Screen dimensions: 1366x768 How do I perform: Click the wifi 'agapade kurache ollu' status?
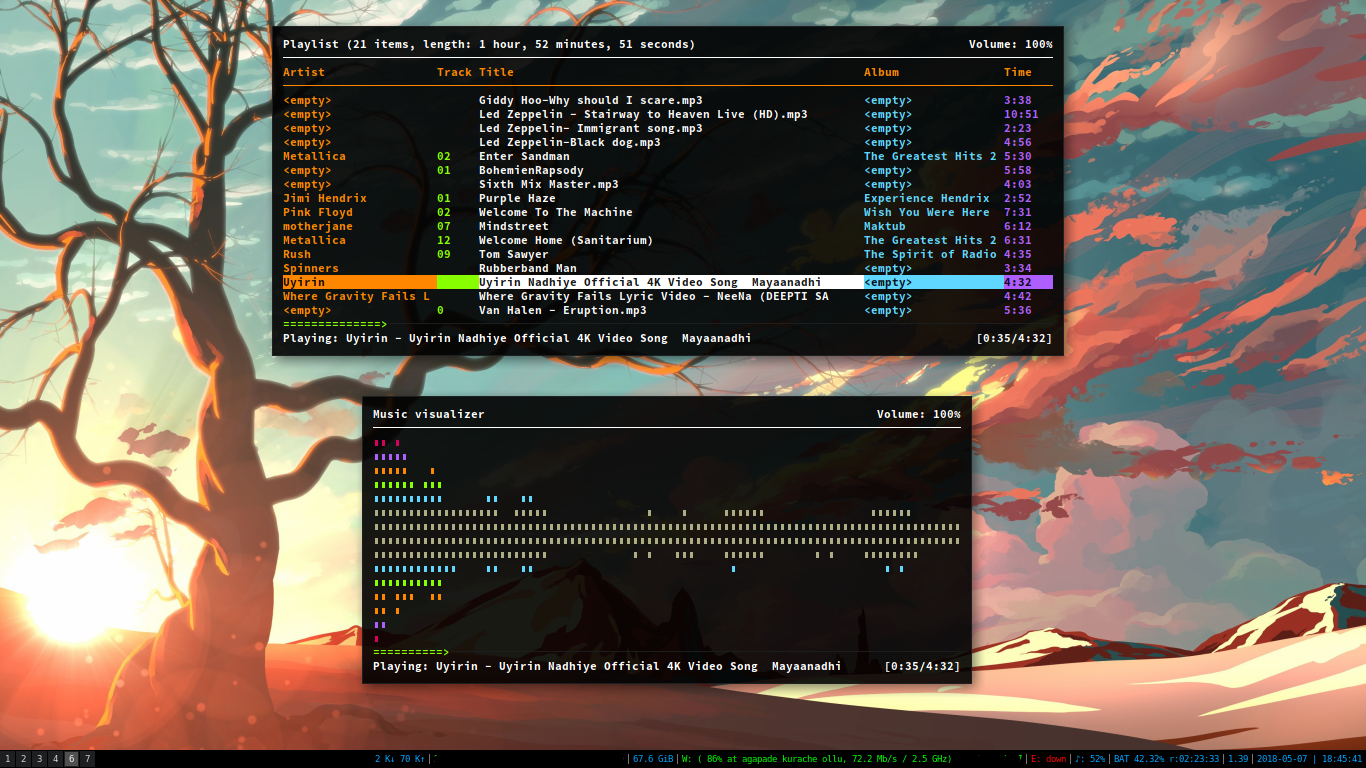click(815, 759)
